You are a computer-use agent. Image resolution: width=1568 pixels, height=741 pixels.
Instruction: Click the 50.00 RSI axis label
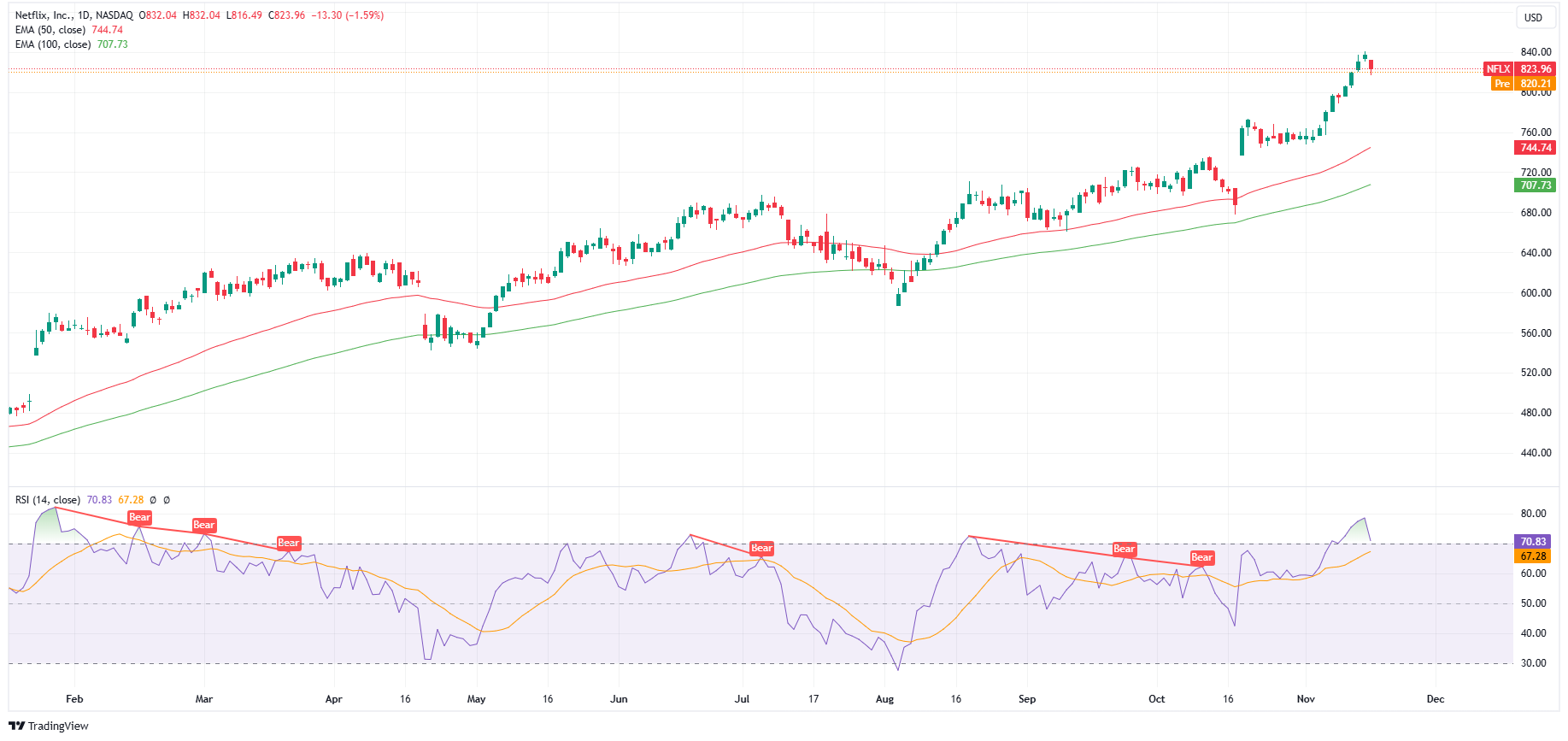[1533, 603]
